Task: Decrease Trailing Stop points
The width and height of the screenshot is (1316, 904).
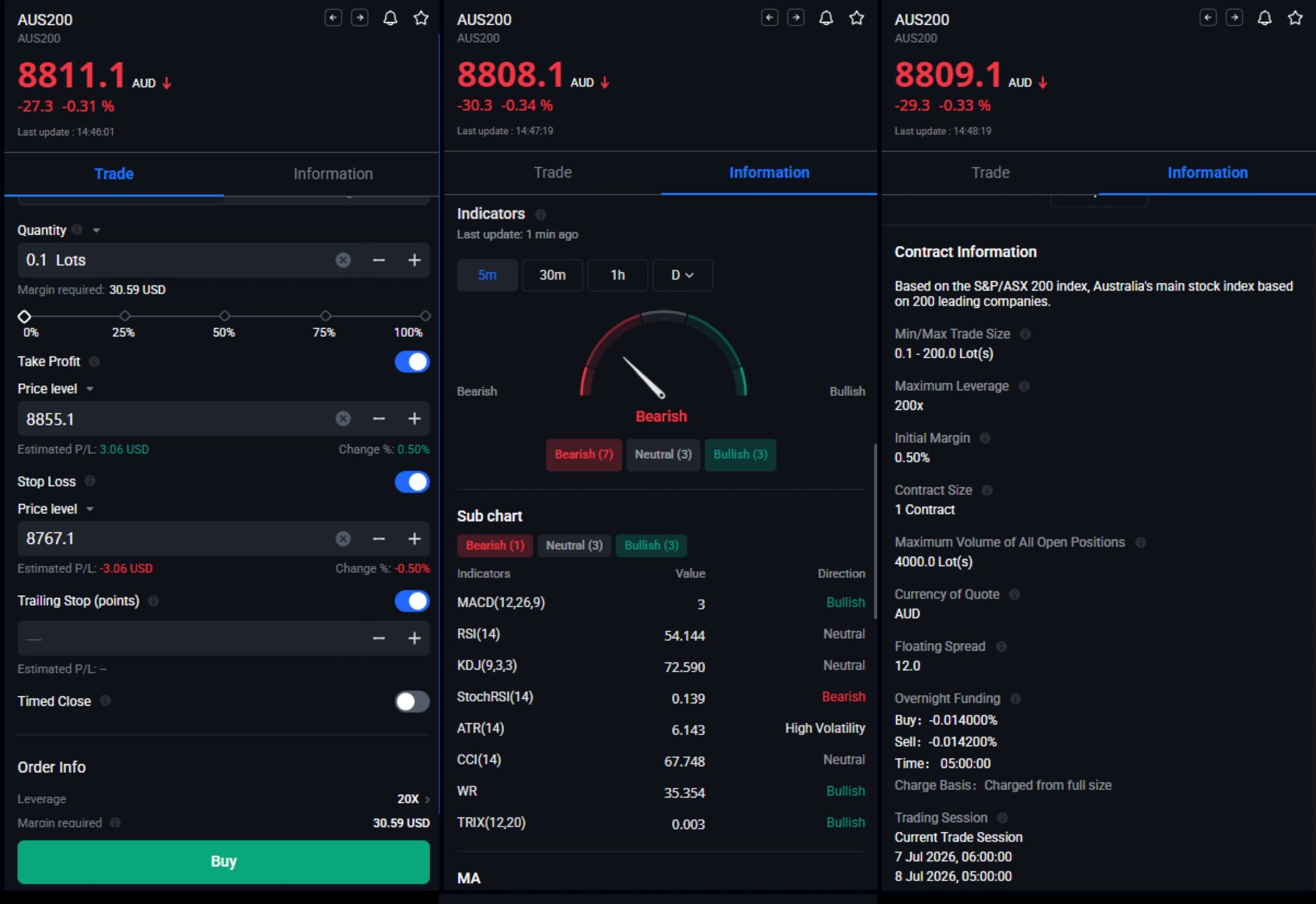Action: (x=379, y=638)
